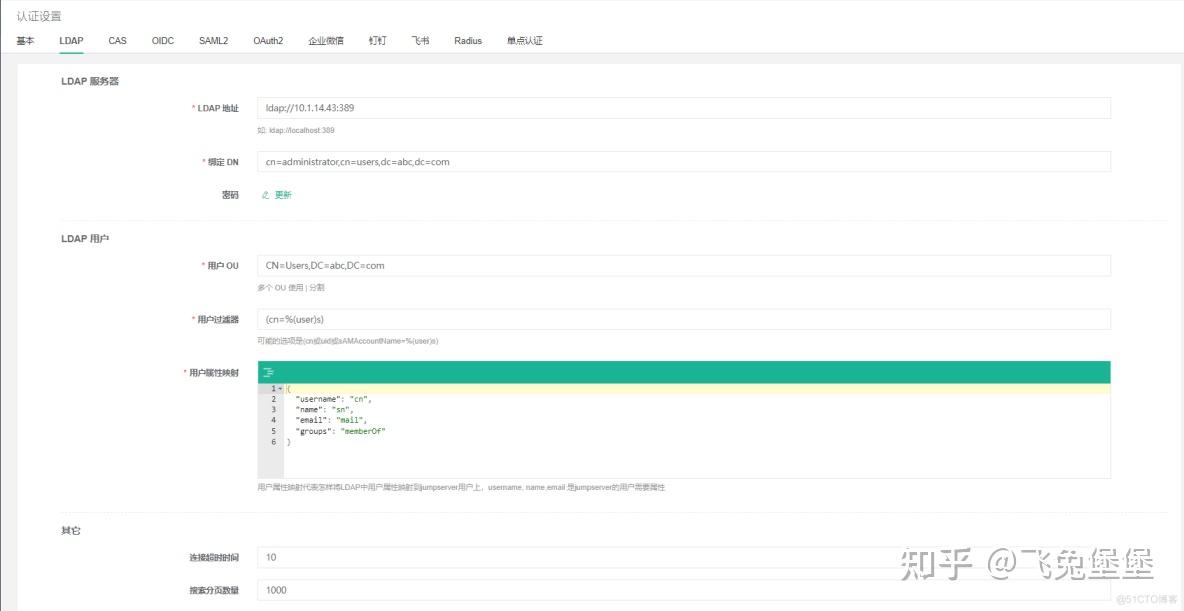Open the OAuth2 tab
The height and width of the screenshot is (611, 1184).
(268, 41)
